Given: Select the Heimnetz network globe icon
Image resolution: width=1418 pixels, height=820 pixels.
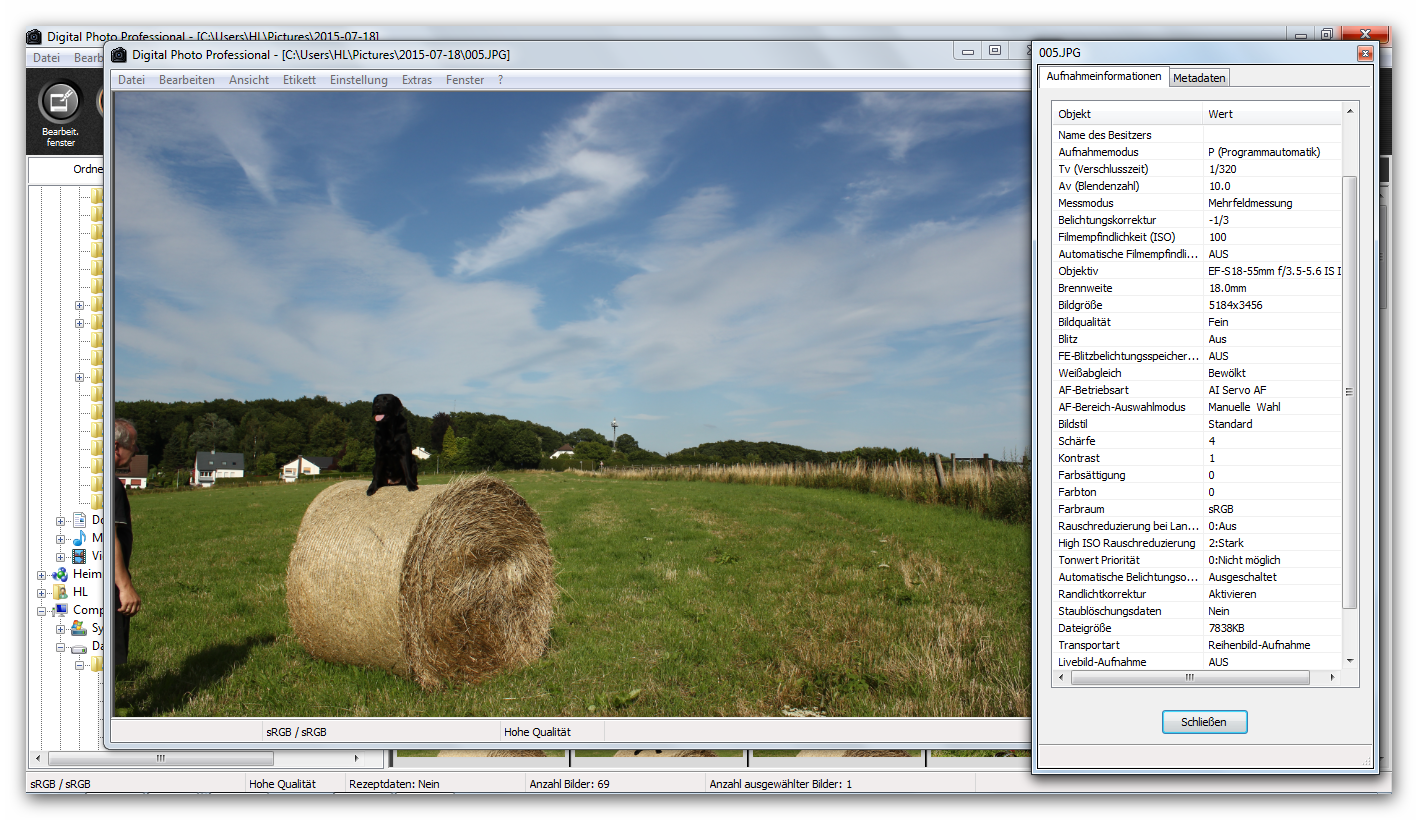Looking at the screenshot, I should pyautogui.click(x=60, y=574).
